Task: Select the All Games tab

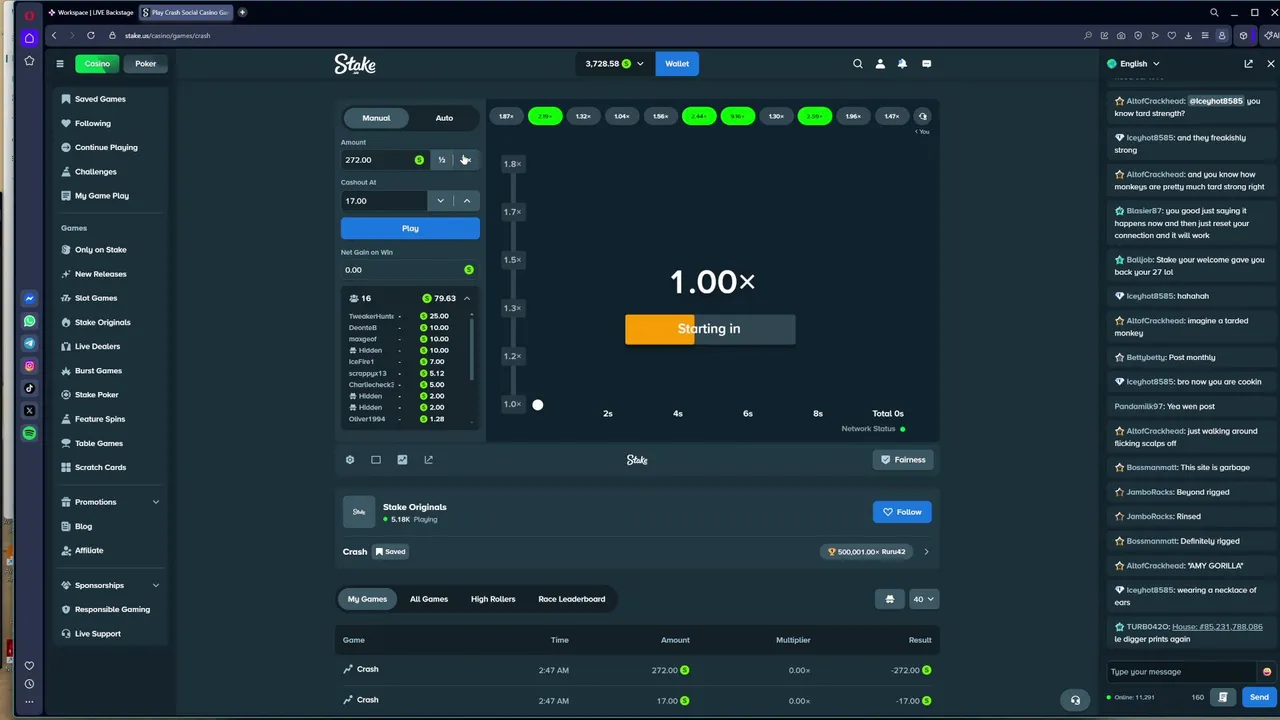Action: click(x=429, y=599)
